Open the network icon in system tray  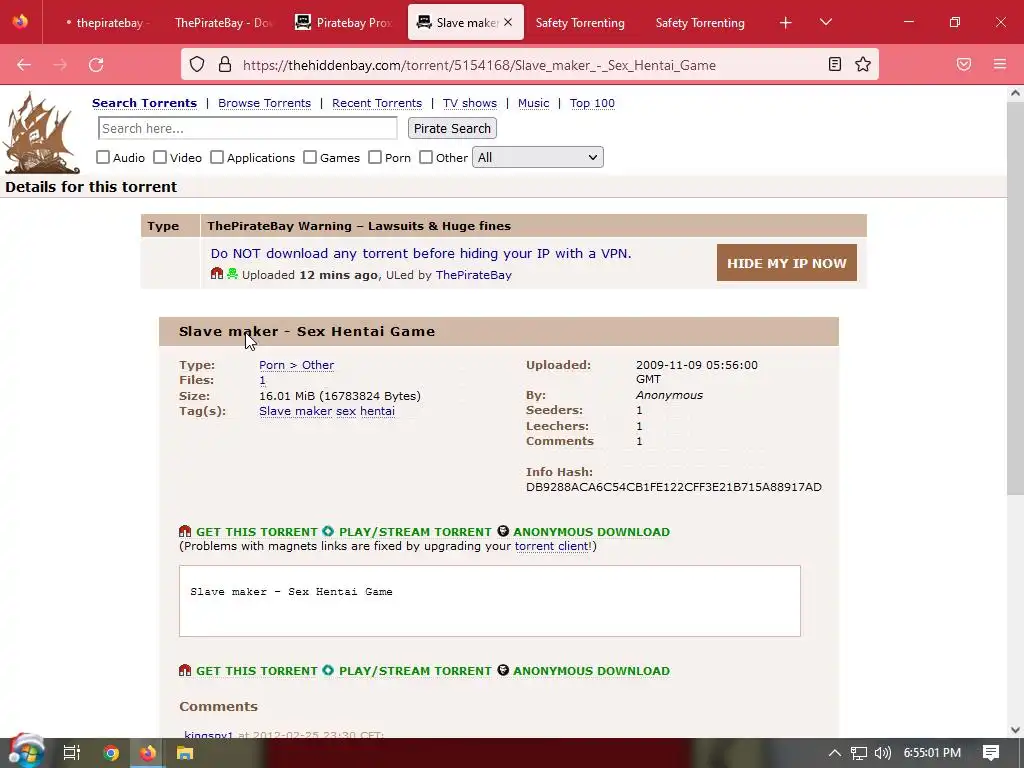click(x=859, y=753)
